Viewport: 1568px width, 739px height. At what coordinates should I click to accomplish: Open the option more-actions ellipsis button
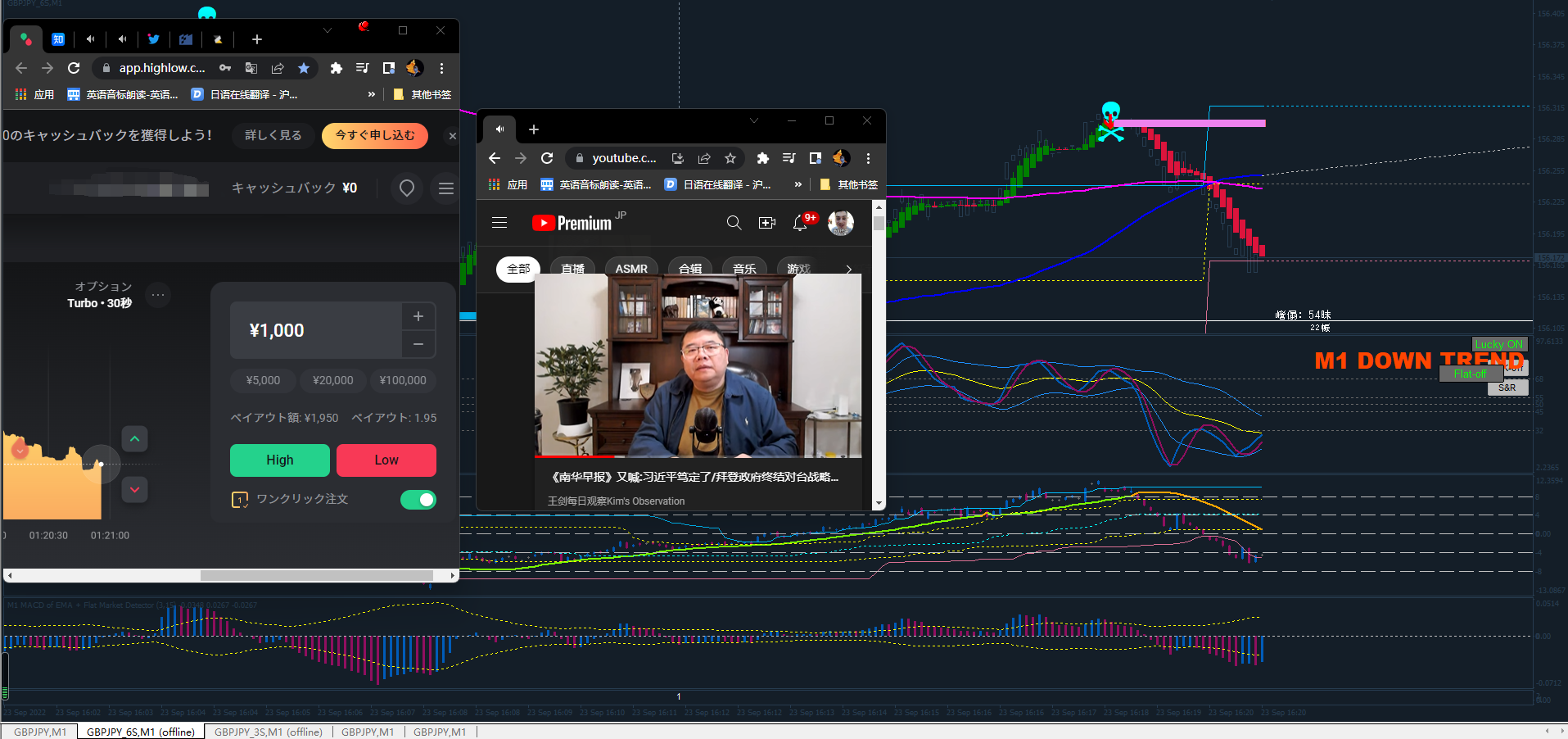pos(158,294)
